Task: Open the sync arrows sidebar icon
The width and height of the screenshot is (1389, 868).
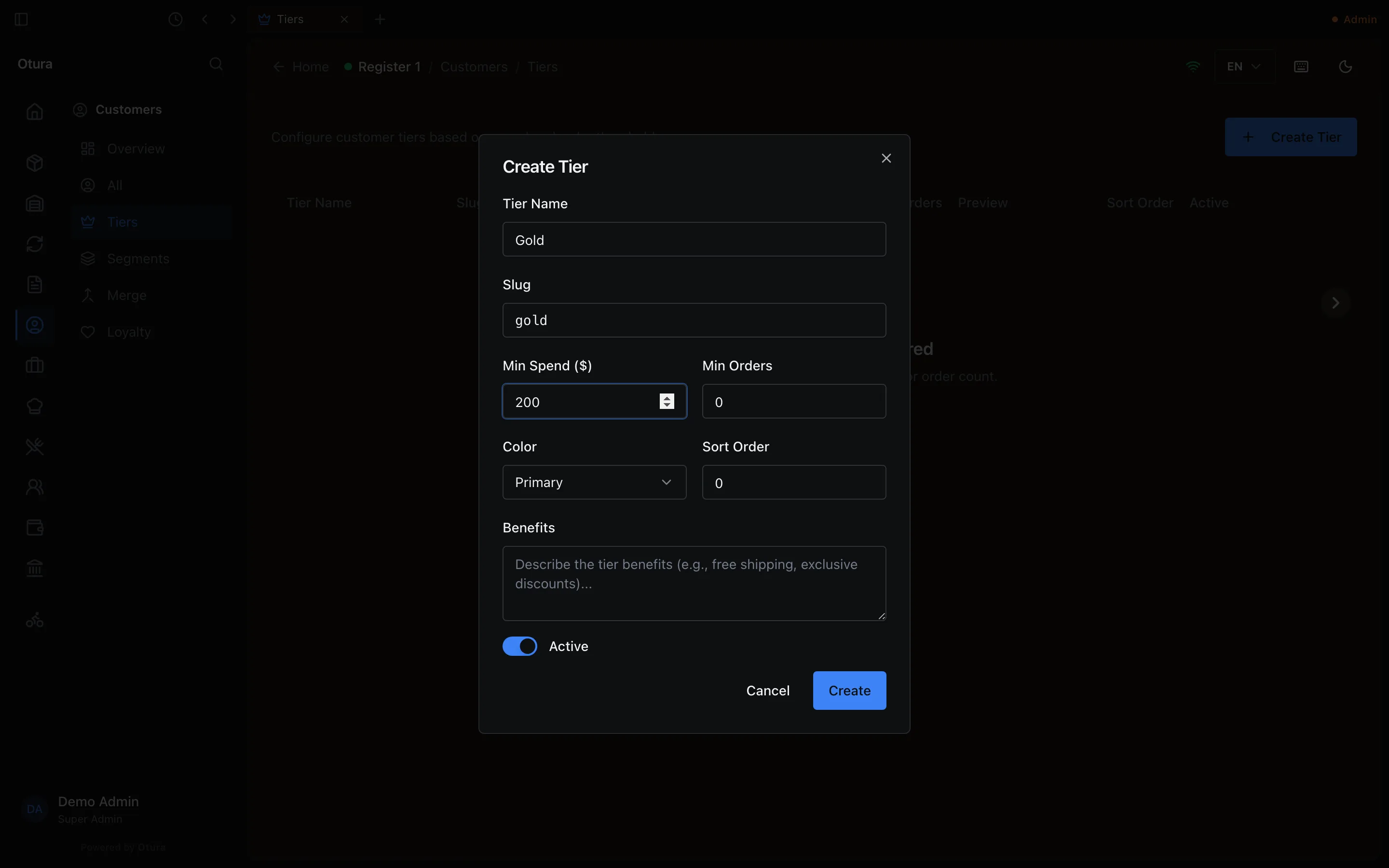Action: (x=35, y=244)
